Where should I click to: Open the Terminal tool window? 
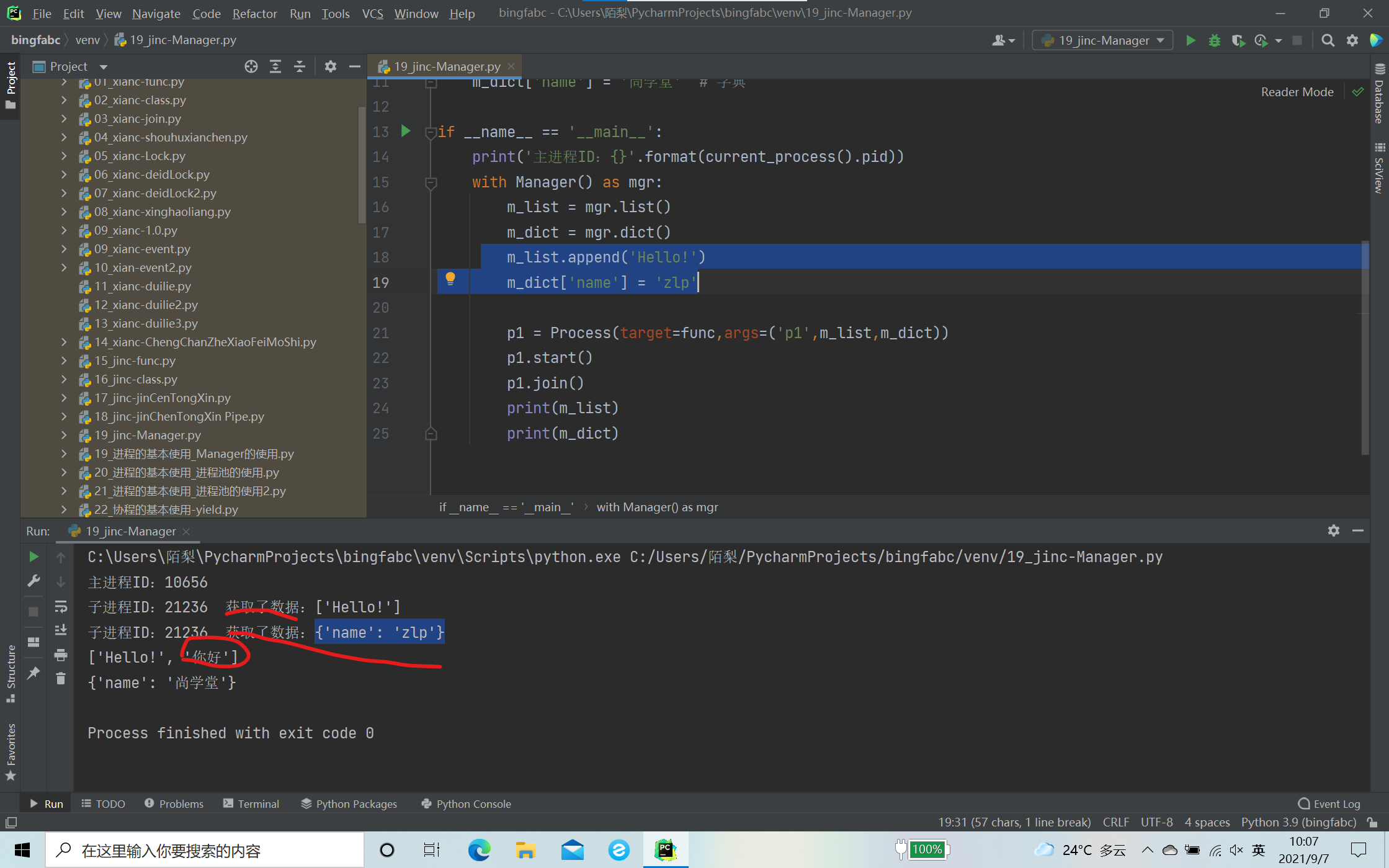pyautogui.click(x=251, y=803)
